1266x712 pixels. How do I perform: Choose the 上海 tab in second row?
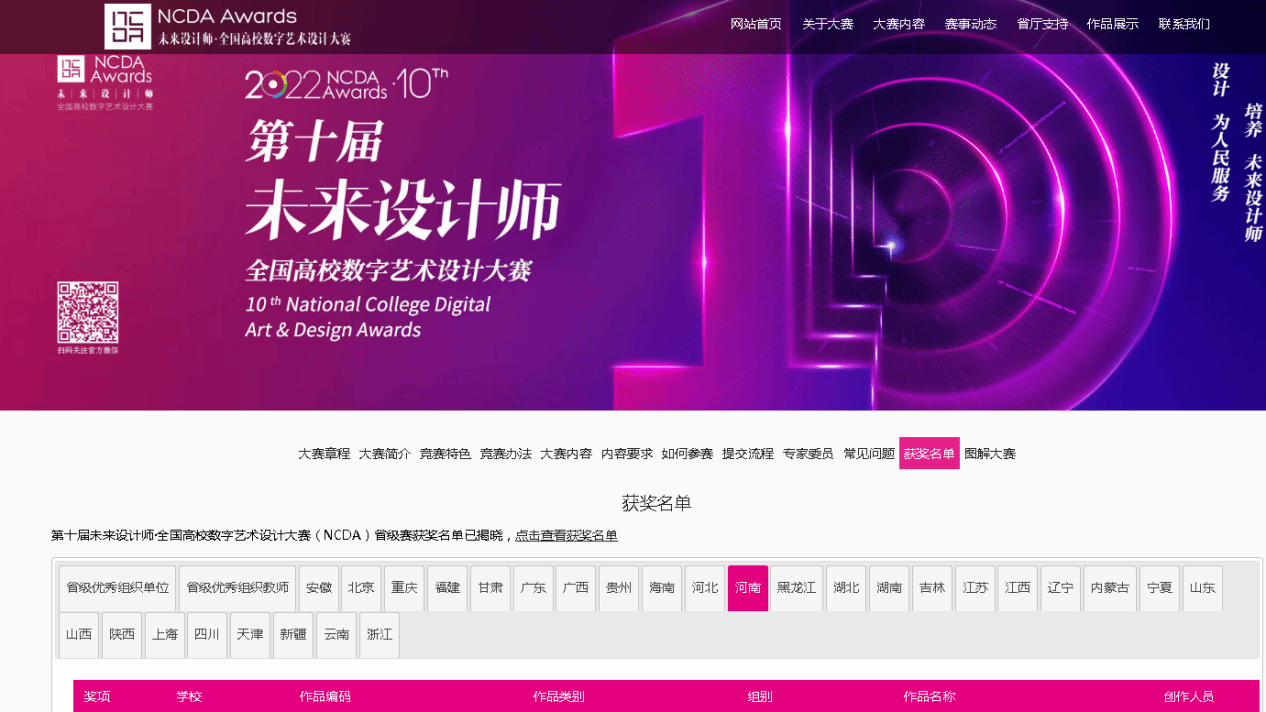pos(164,635)
